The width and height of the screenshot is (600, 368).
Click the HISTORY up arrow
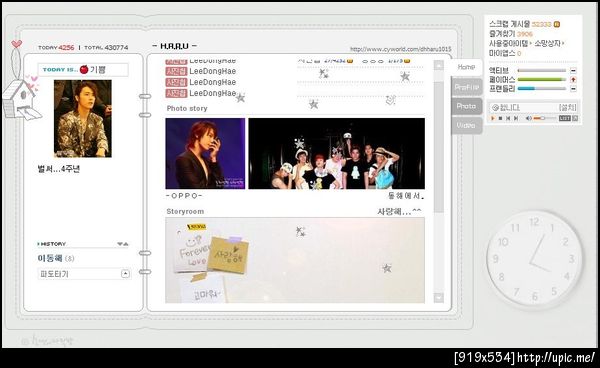(x=126, y=244)
